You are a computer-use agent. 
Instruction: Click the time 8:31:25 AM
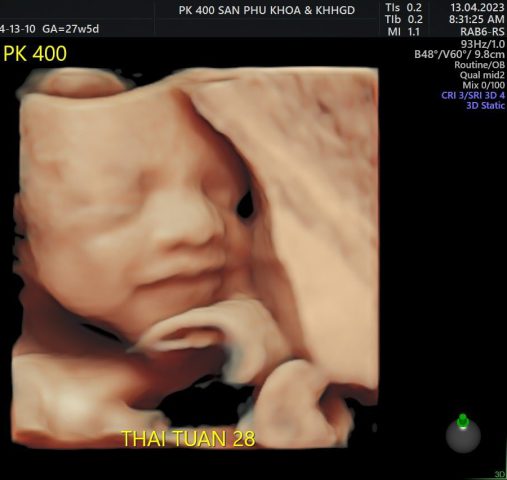click(x=477, y=19)
